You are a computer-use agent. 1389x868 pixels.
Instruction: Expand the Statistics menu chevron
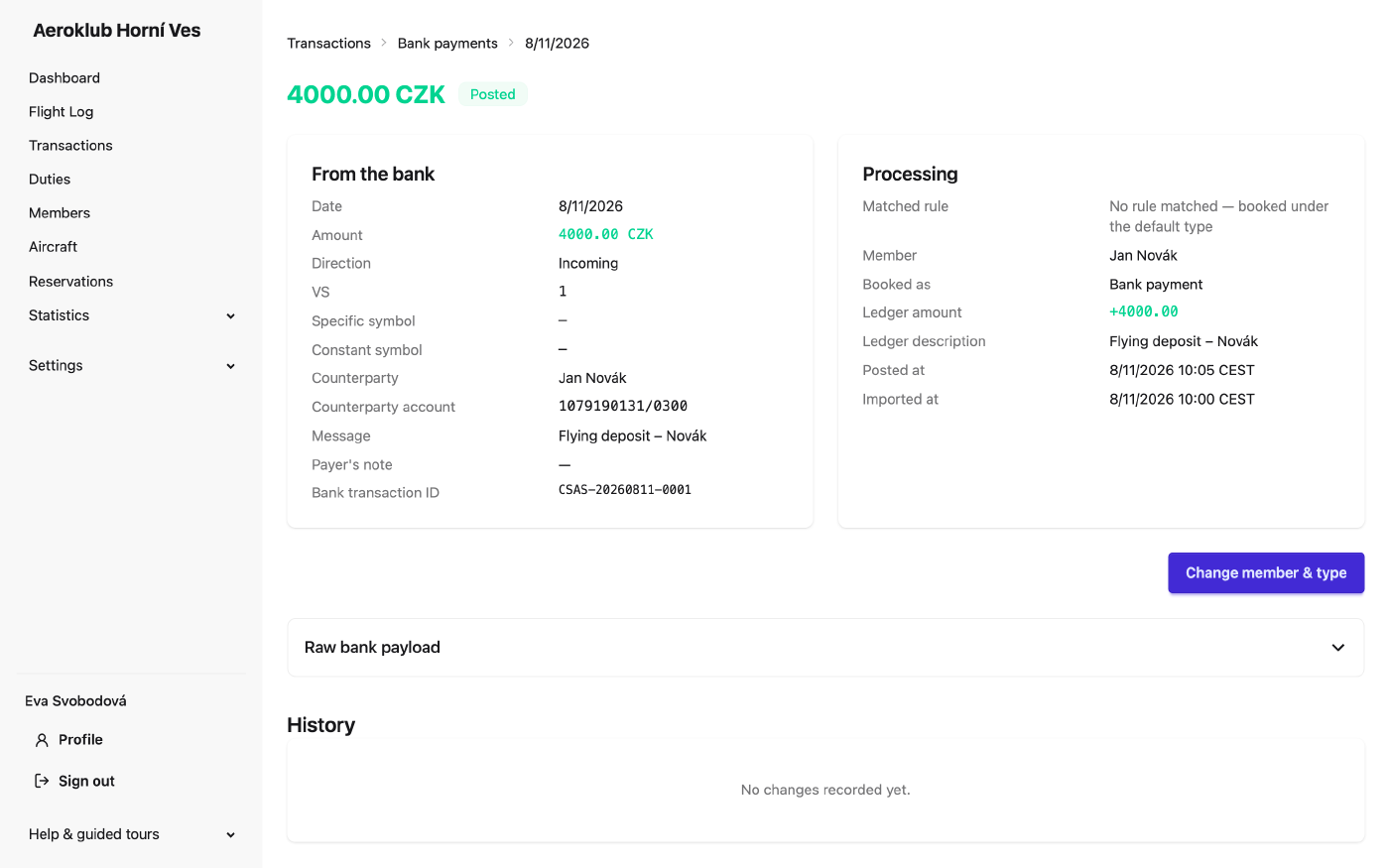[230, 316]
